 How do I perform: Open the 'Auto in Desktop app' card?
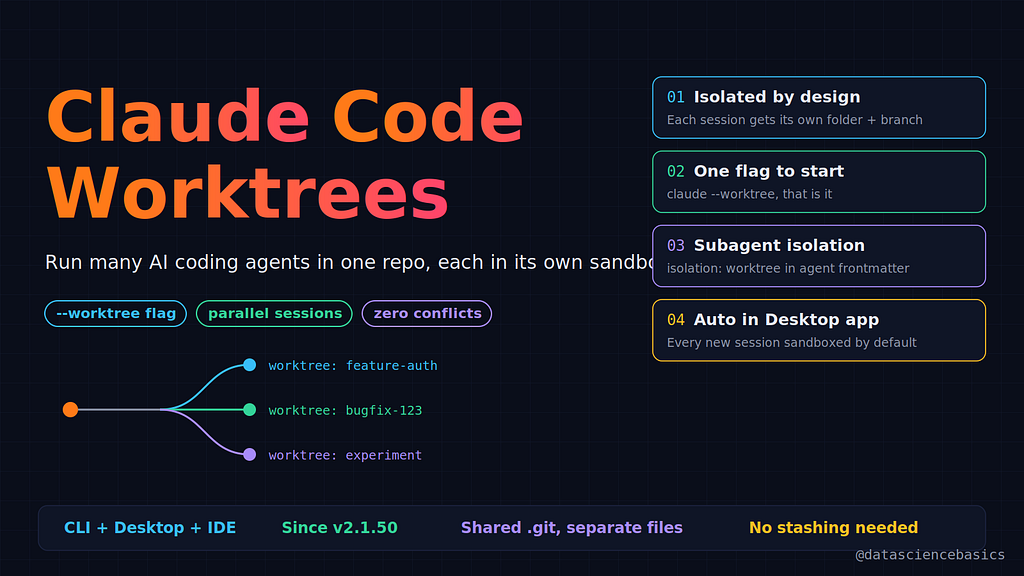pyautogui.click(x=819, y=330)
